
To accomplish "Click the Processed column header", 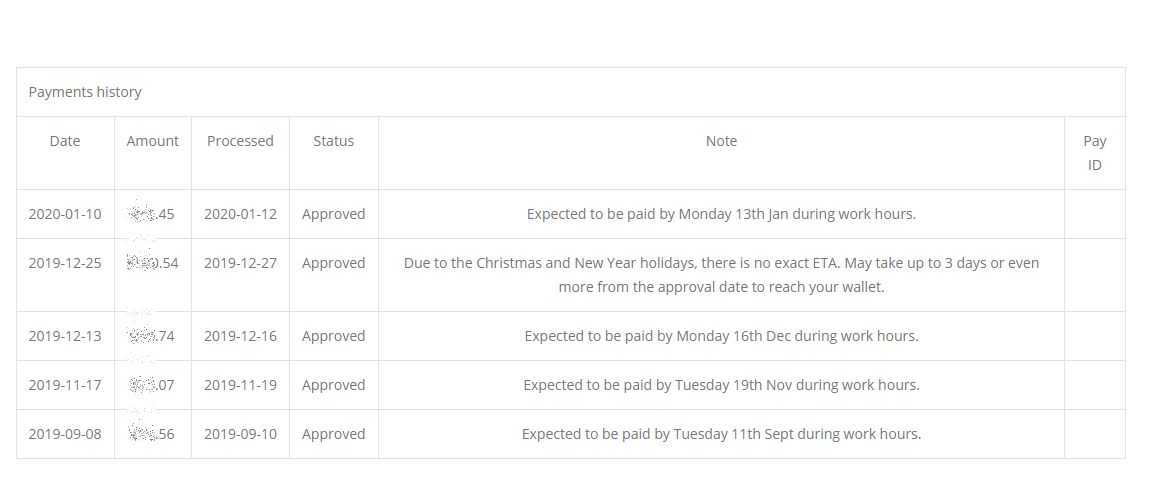I will 240,141.
